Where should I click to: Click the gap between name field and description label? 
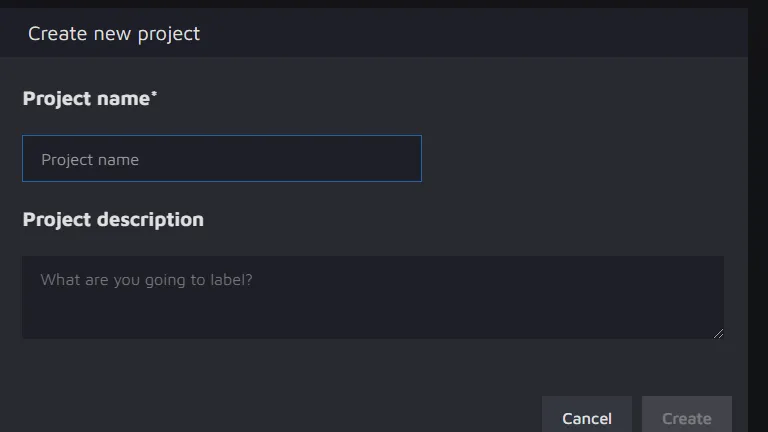point(222,194)
